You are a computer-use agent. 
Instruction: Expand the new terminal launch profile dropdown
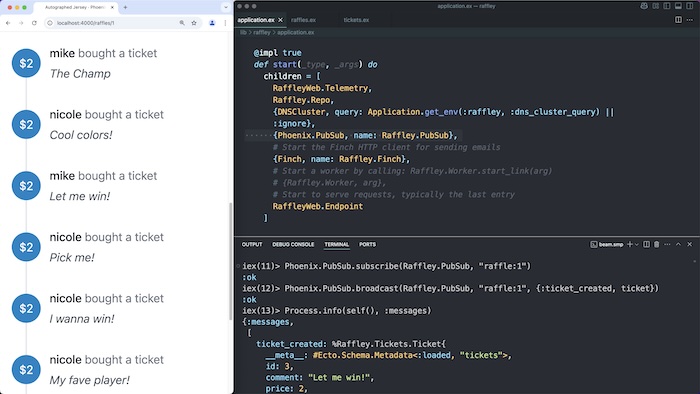click(637, 245)
